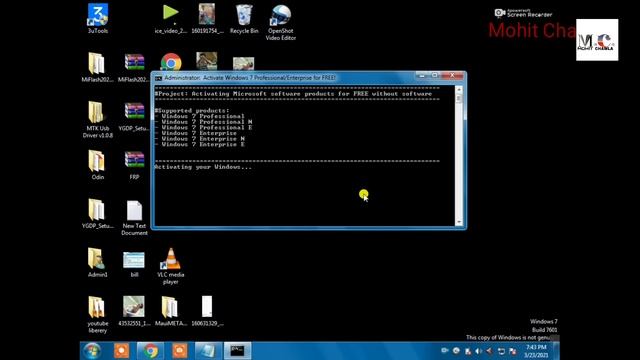Open the youtube liberey folder
Screen dimensions: 640x360
[x=98, y=314]
